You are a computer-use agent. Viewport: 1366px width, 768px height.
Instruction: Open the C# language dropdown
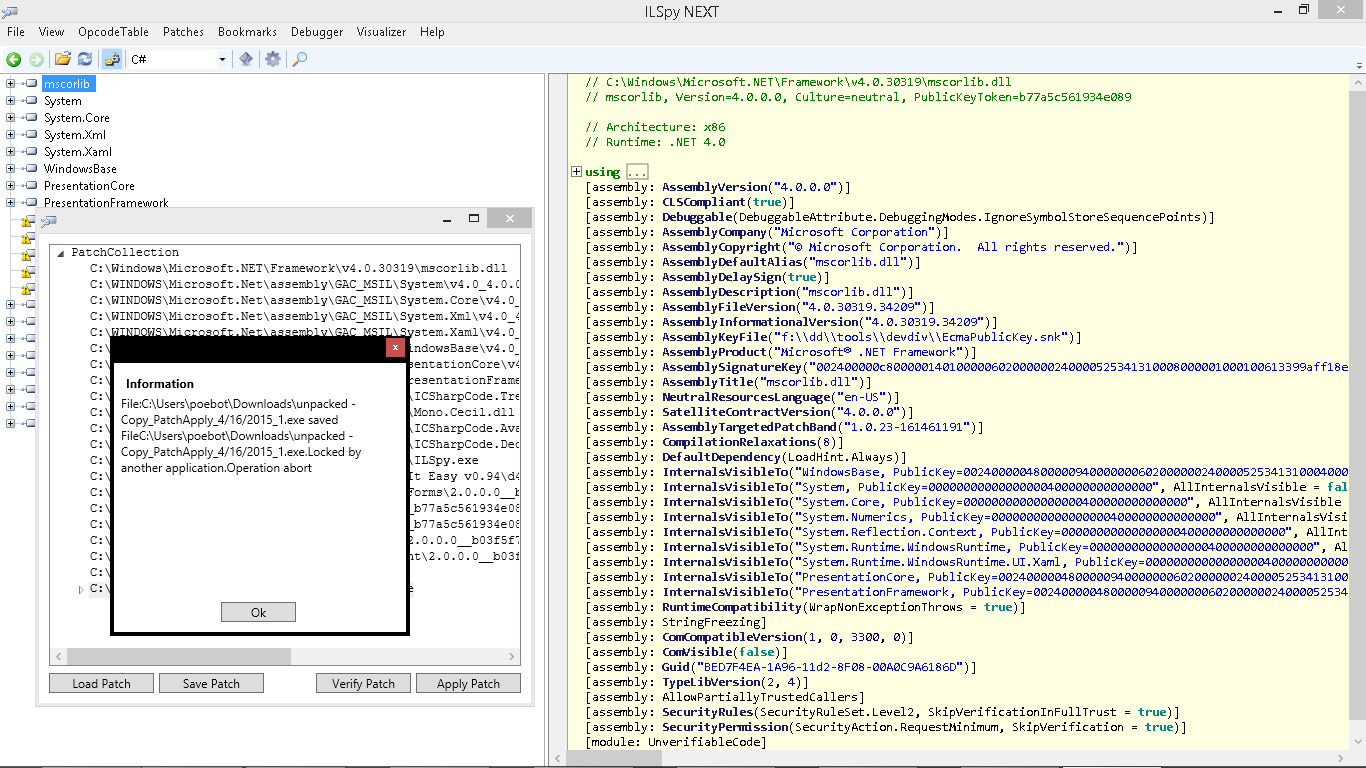[x=222, y=60]
